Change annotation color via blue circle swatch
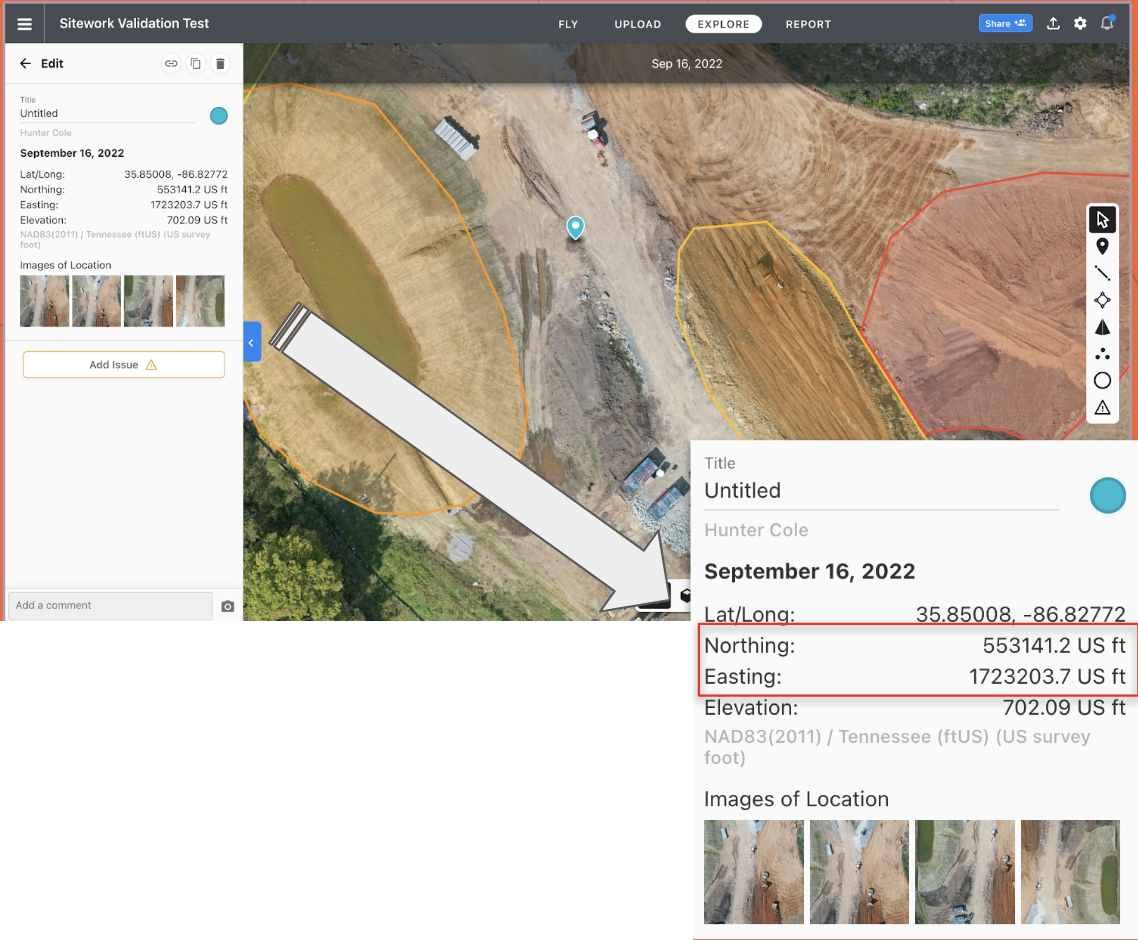Screen dimensions: 1138x940 218,116
